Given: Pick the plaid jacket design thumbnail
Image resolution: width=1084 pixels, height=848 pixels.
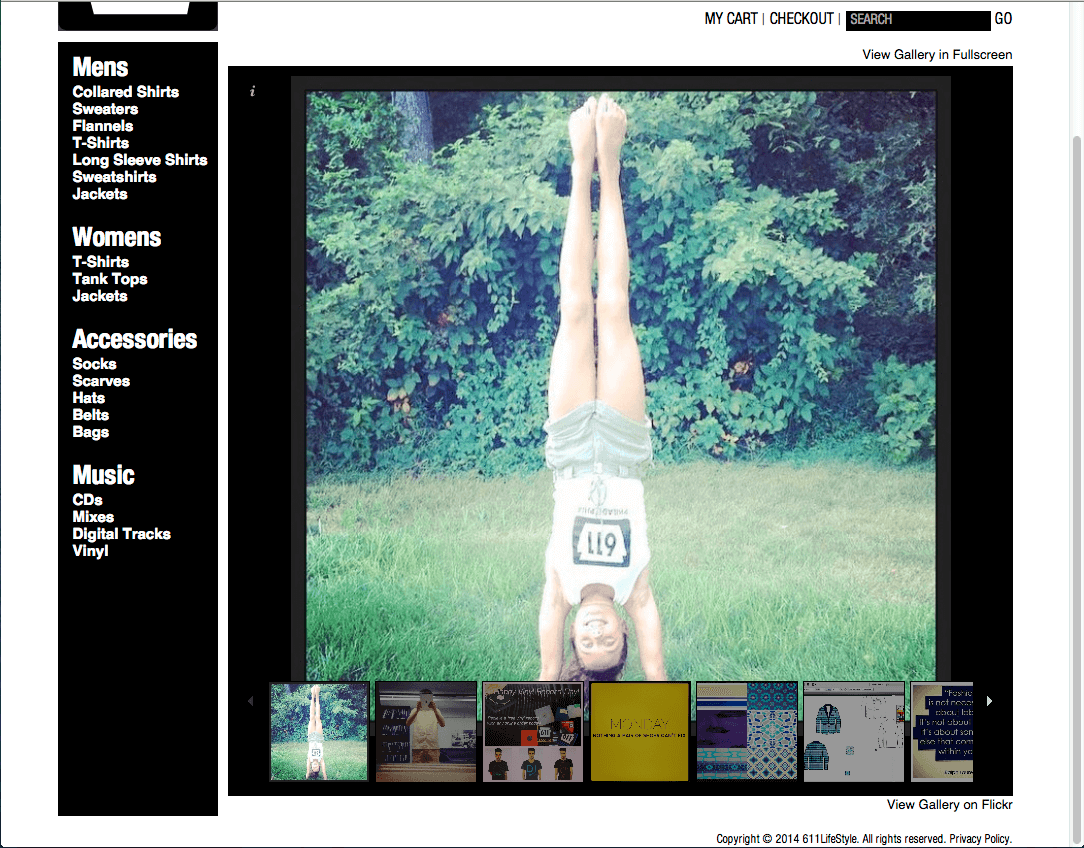Looking at the screenshot, I should point(854,731).
